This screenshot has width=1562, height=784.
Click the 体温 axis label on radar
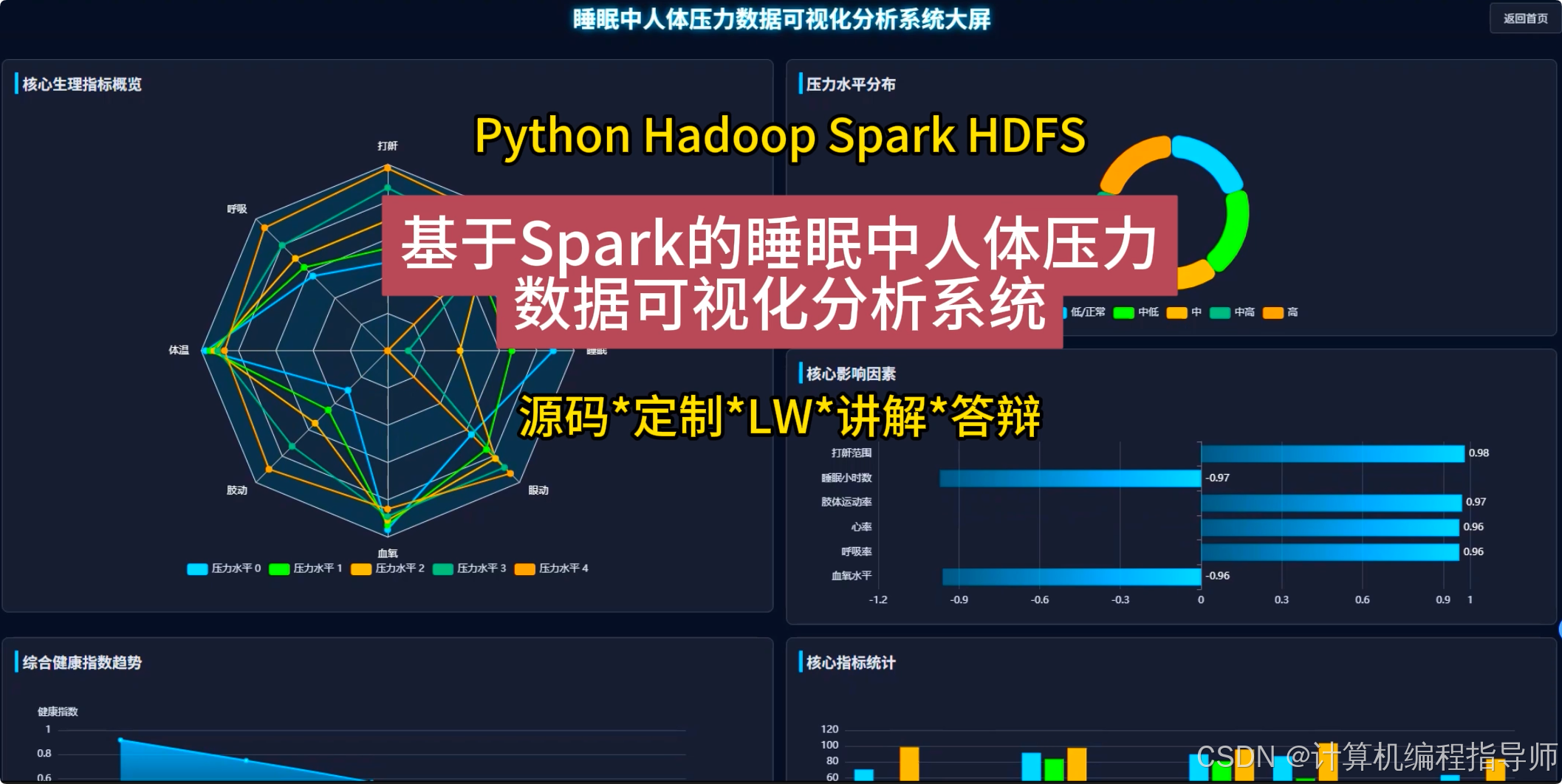click(x=179, y=350)
